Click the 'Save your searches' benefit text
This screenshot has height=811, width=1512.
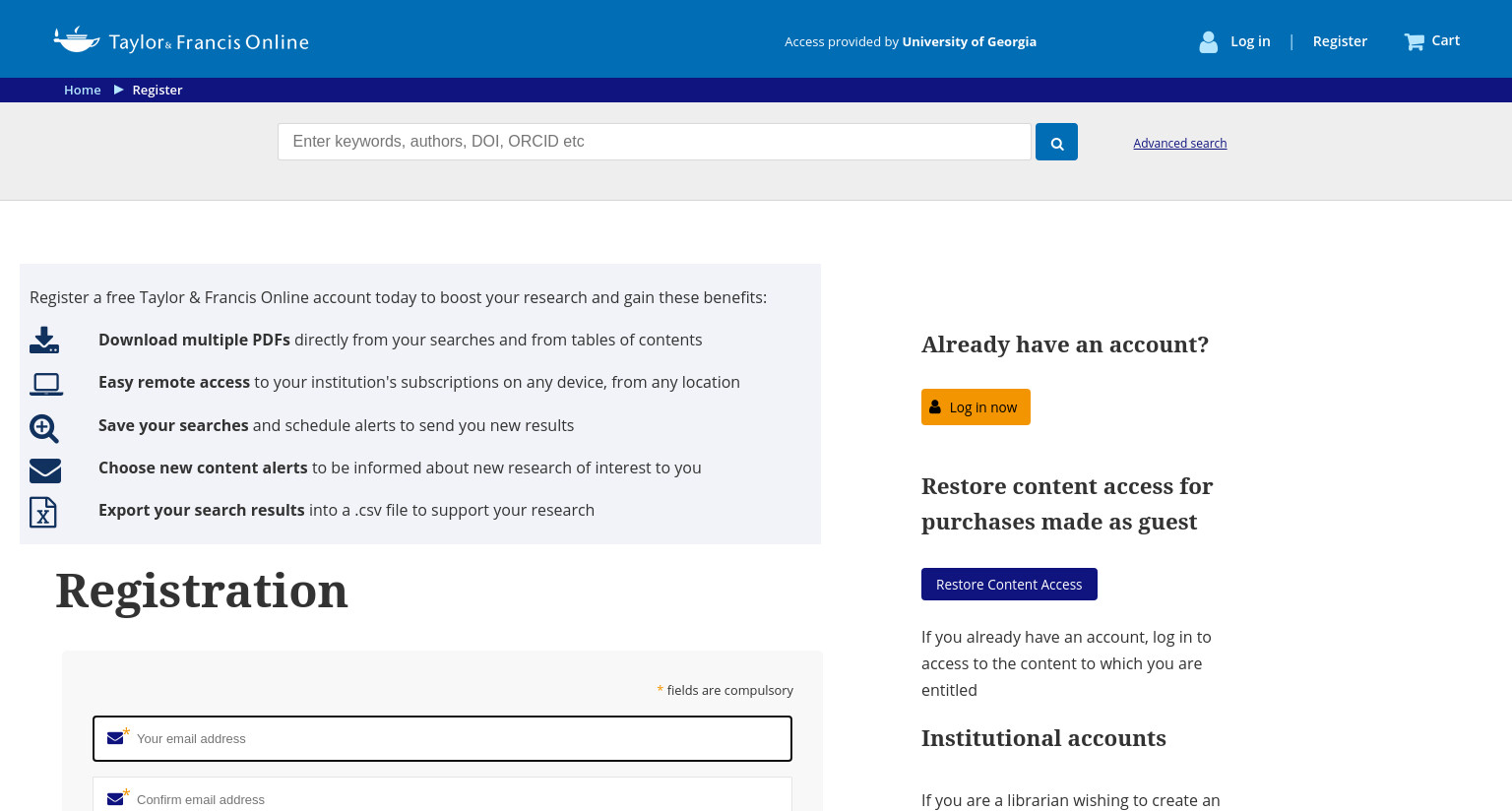(x=336, y=425)
